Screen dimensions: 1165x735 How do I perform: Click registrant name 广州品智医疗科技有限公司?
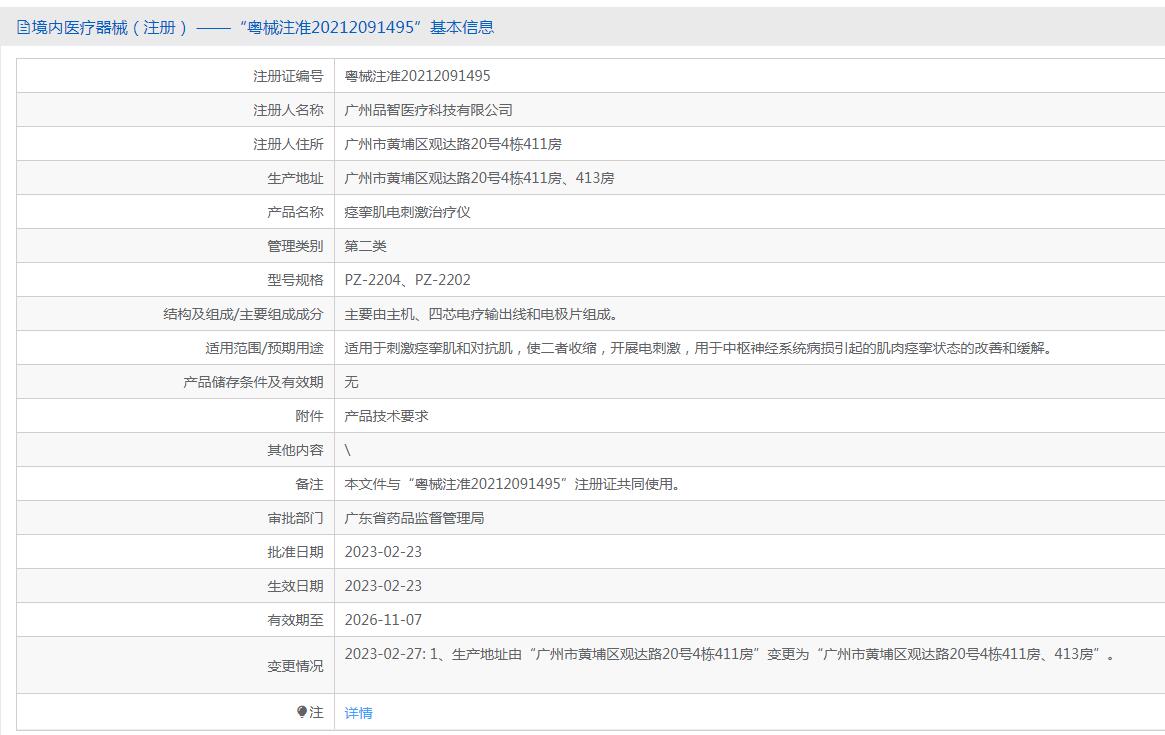tap(428, 110)
